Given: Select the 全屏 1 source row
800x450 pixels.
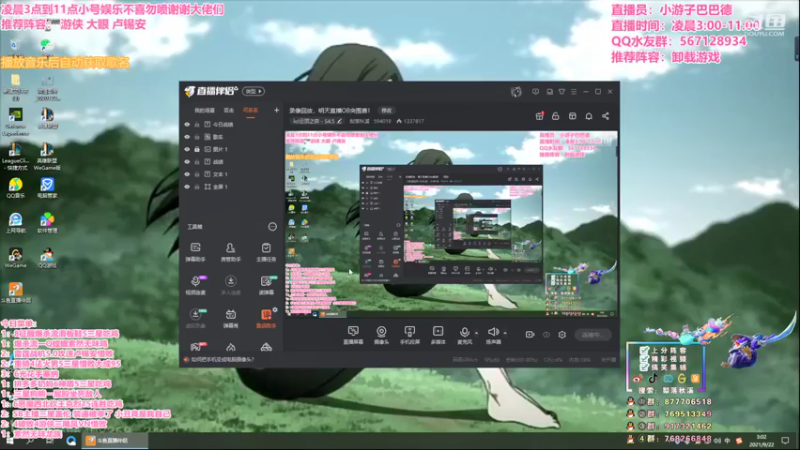Looking at the screenshot, I should pyautogui.click(x=232, y=187).
